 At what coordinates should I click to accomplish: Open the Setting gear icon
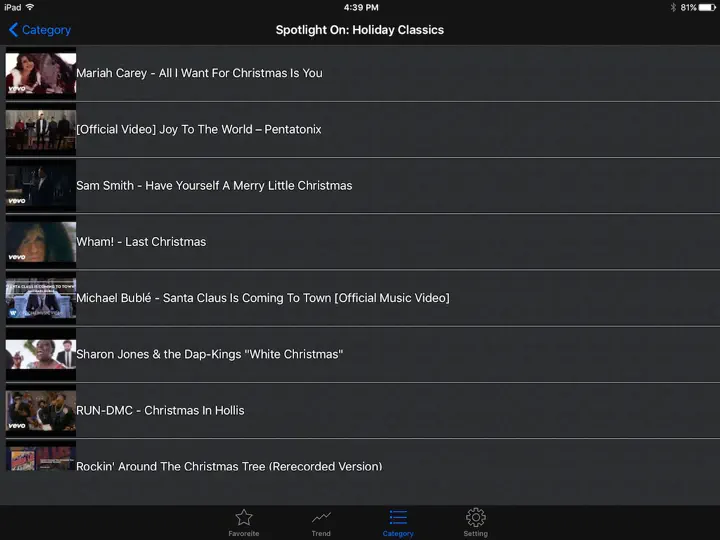coord(476,518)
